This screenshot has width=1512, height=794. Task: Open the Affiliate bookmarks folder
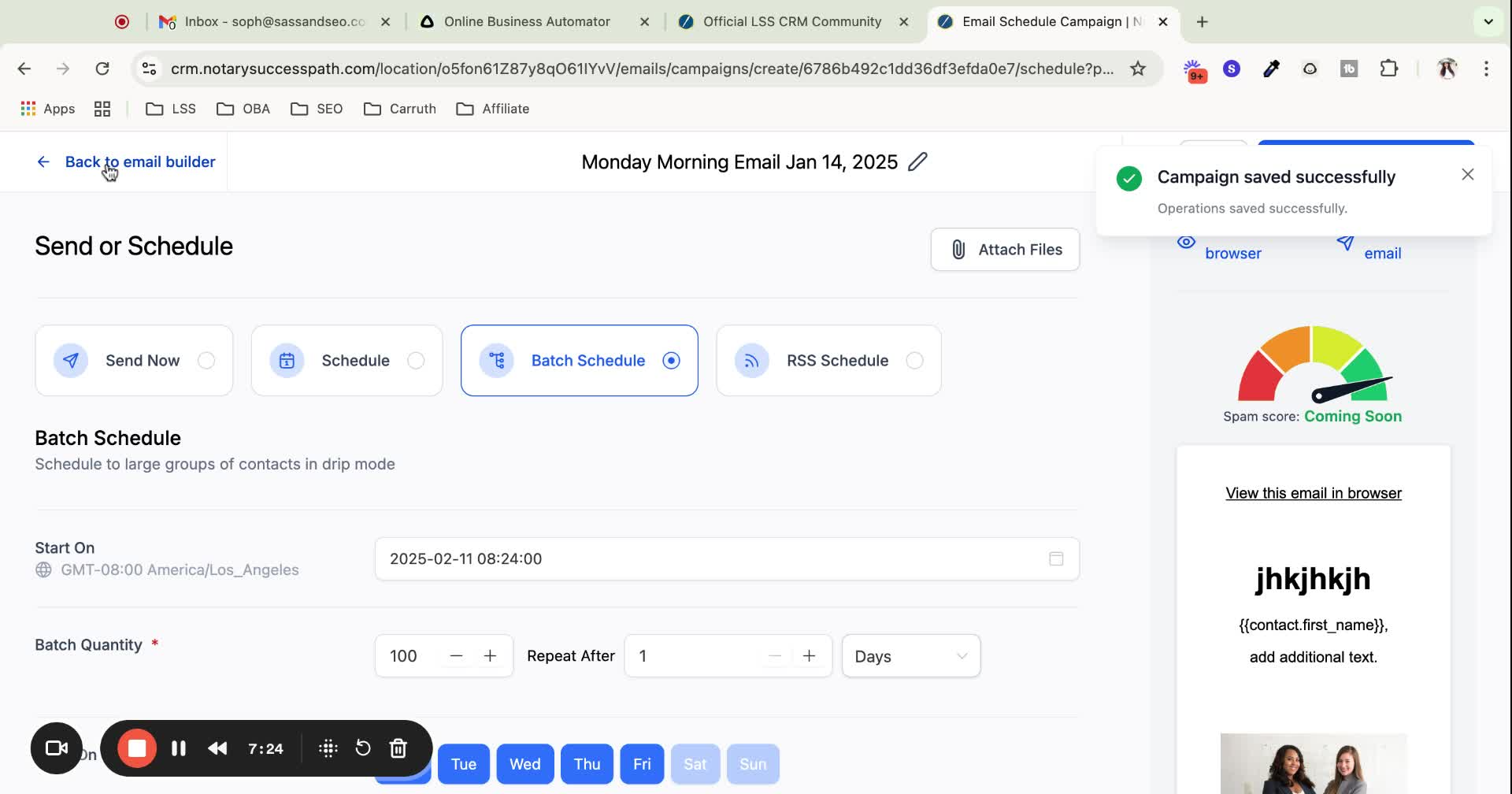click(493, 109)
